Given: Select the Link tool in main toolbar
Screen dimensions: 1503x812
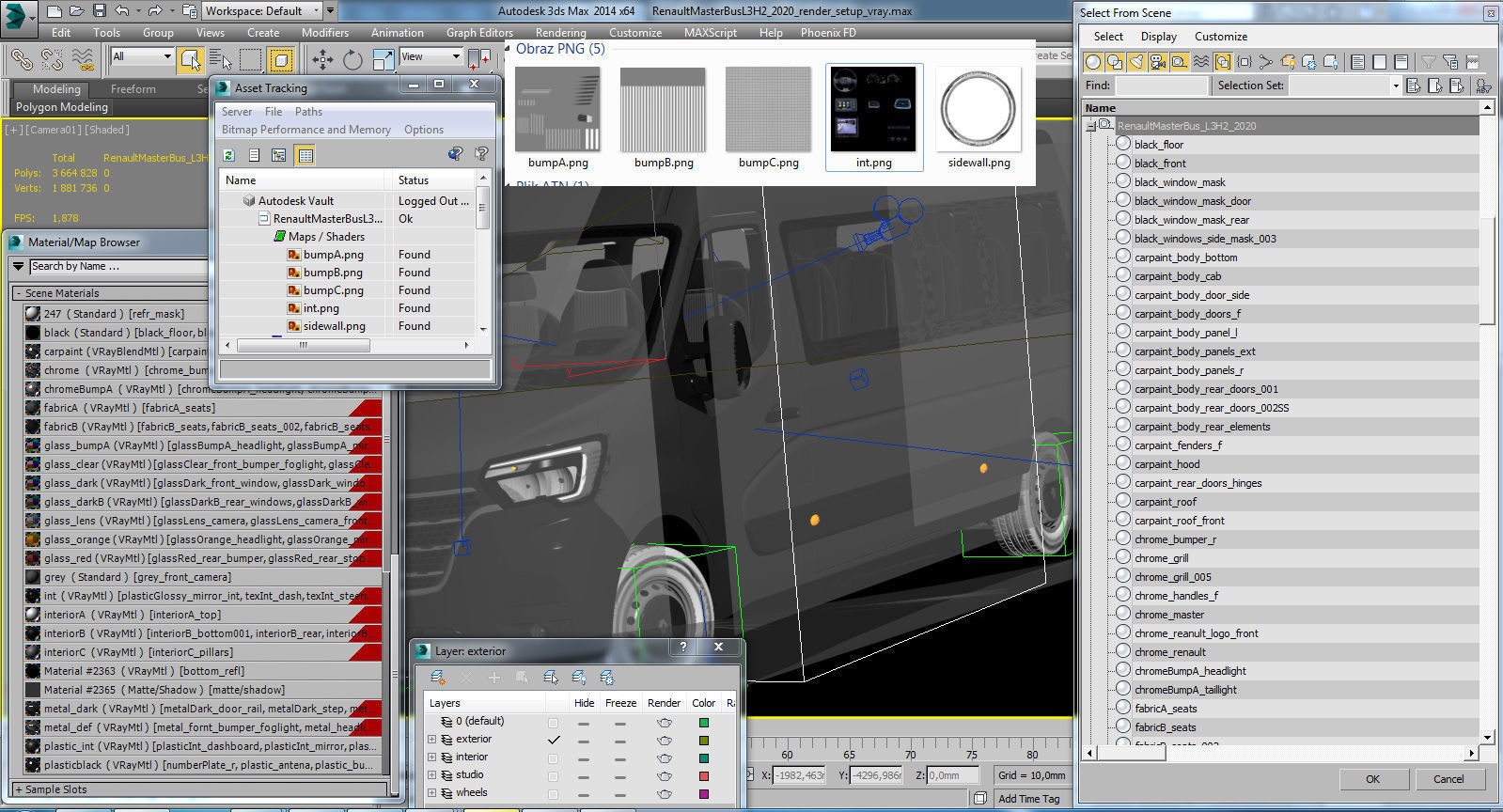Looking at the screenshot, I should pyautogui.click(x=21, y=60).
